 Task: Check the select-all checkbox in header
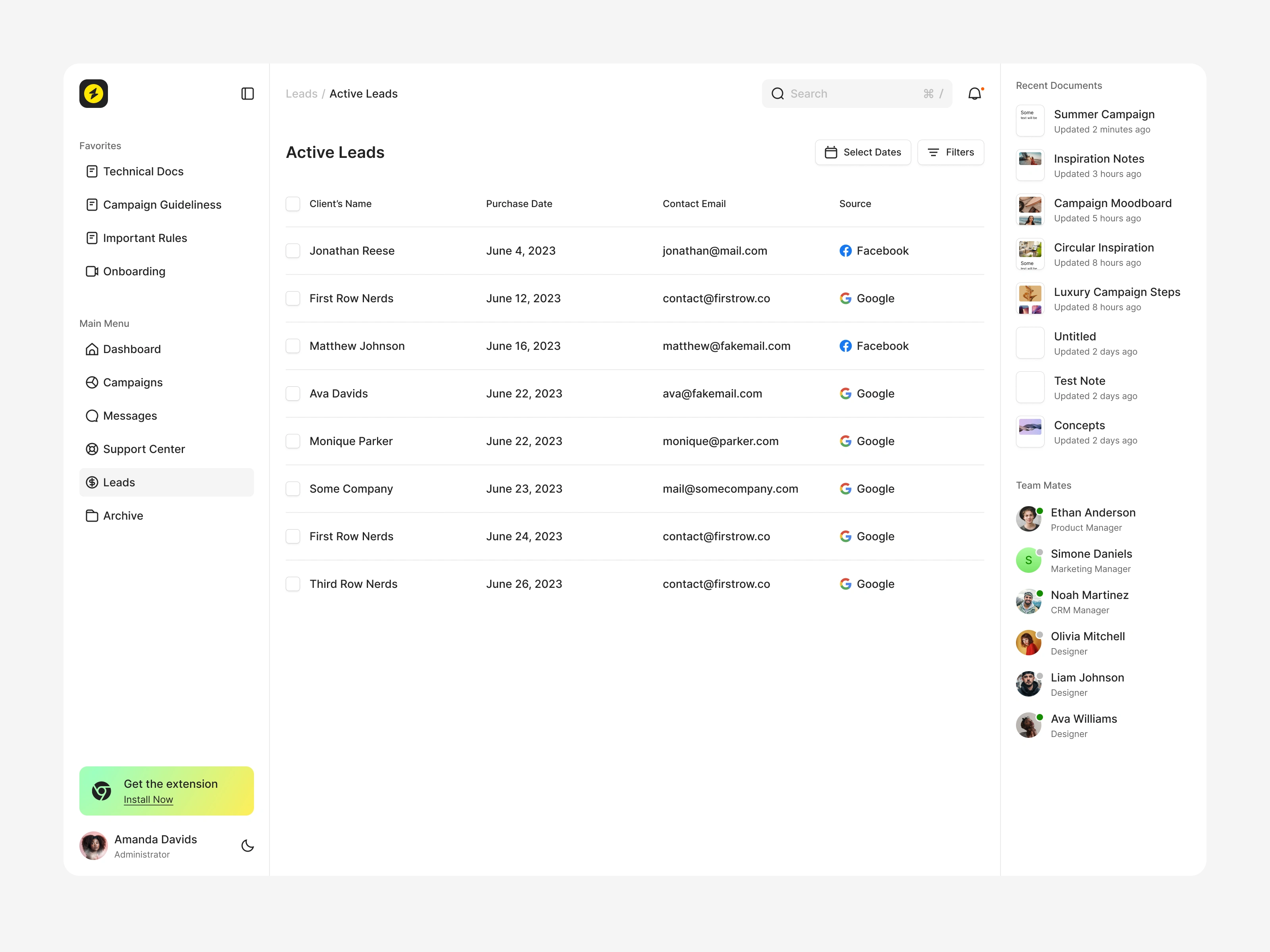[x=293, y=204]
